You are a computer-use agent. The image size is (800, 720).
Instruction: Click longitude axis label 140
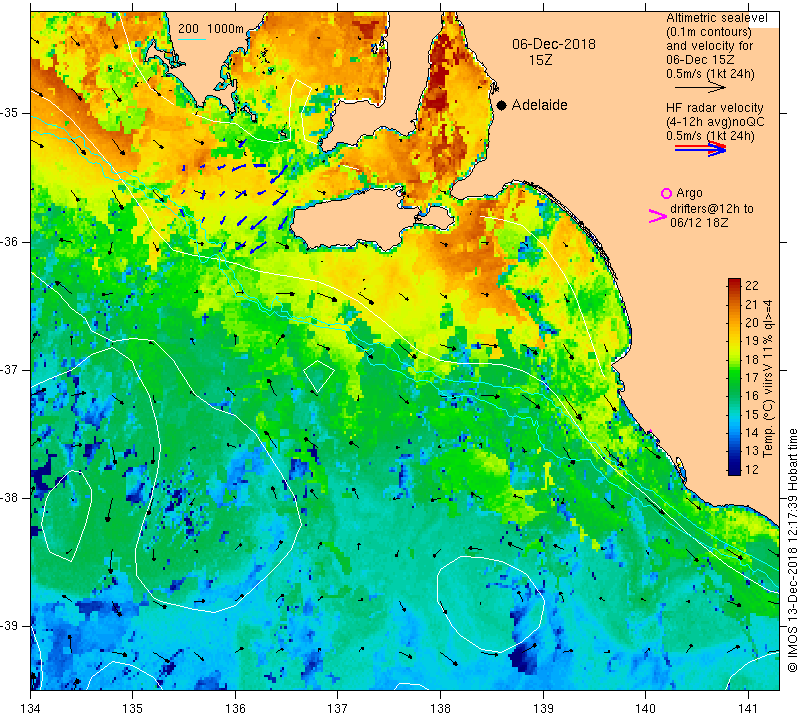(645, 708)
